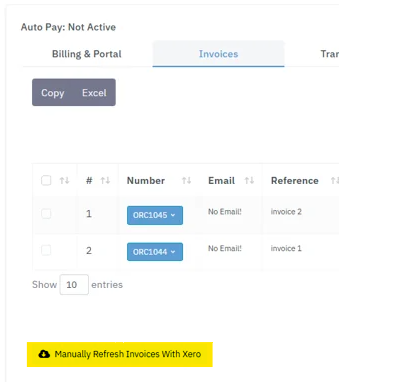
Task: Copy the table data with Copy button
Action: (53, 93)
